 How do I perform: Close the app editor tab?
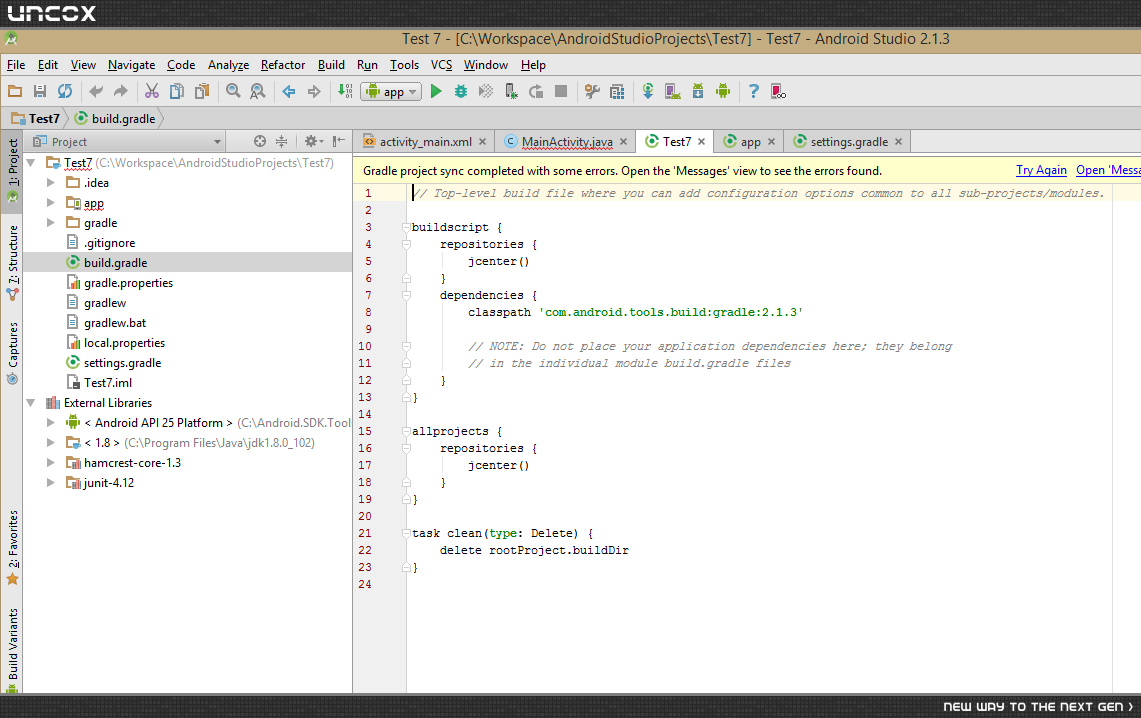coord(771,142)
